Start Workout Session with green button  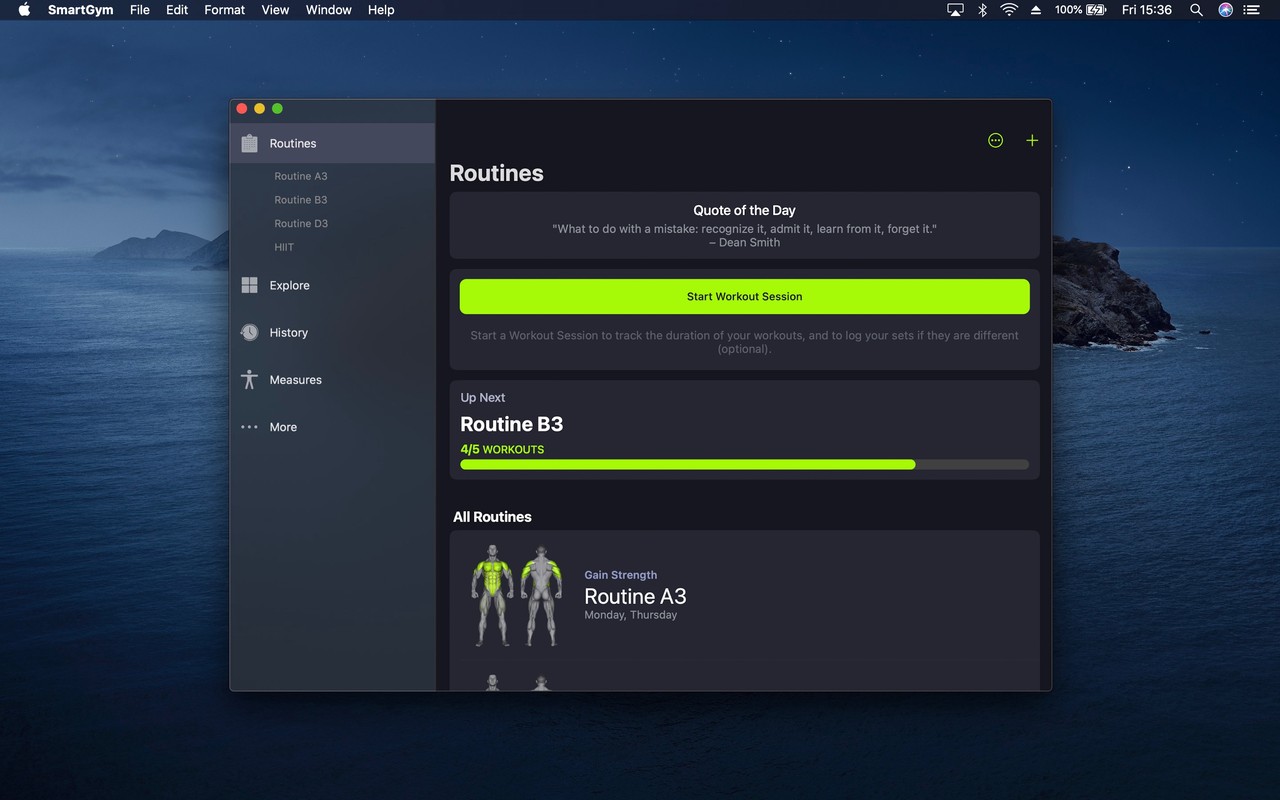744,296
